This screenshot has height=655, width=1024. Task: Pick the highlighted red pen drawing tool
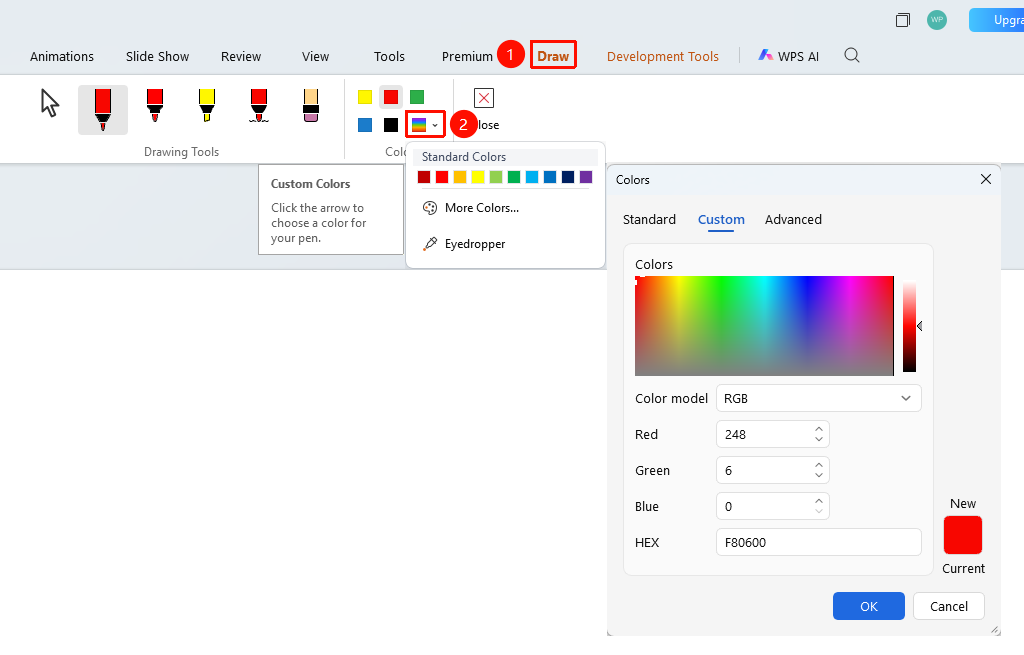[103, 110]
